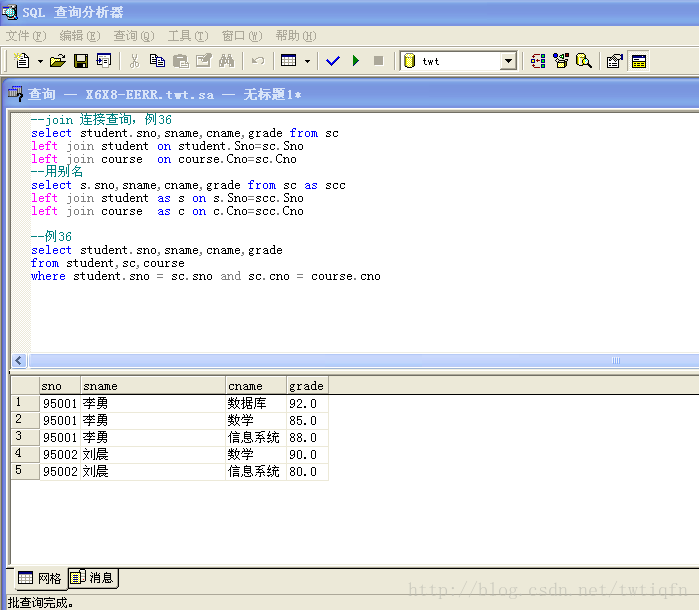699x610 pixels.
Task: Click the query window icon in title
Action: (x=15, y=93)
